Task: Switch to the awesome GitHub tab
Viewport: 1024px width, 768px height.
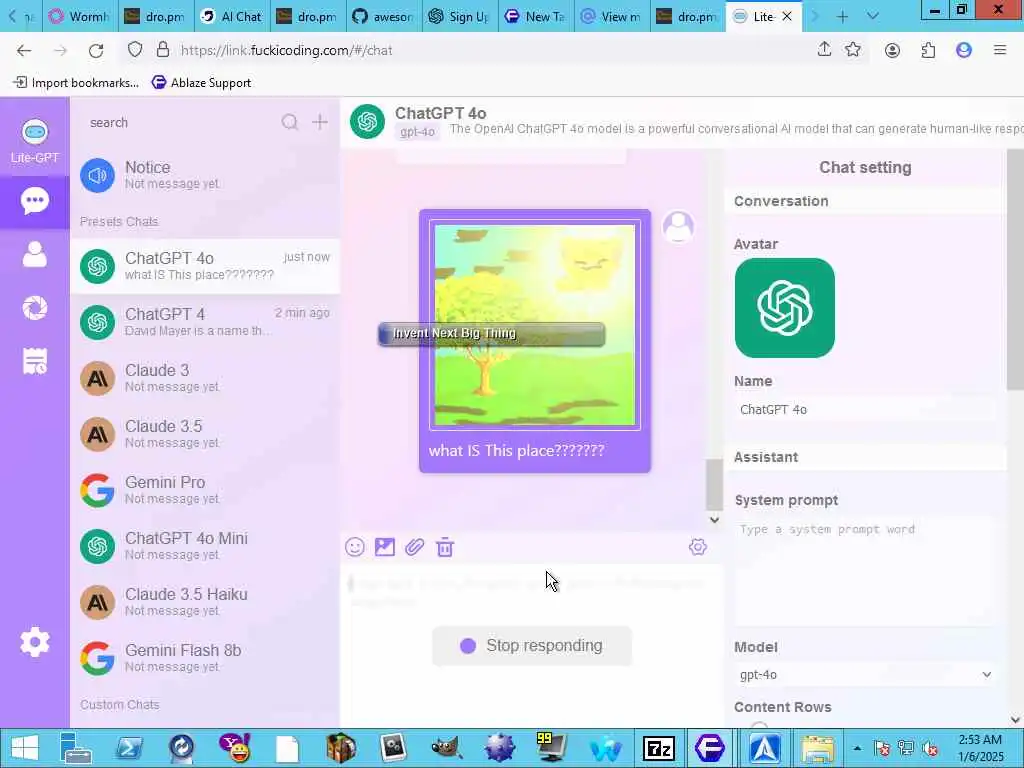Action: click(x=383, y=16)
